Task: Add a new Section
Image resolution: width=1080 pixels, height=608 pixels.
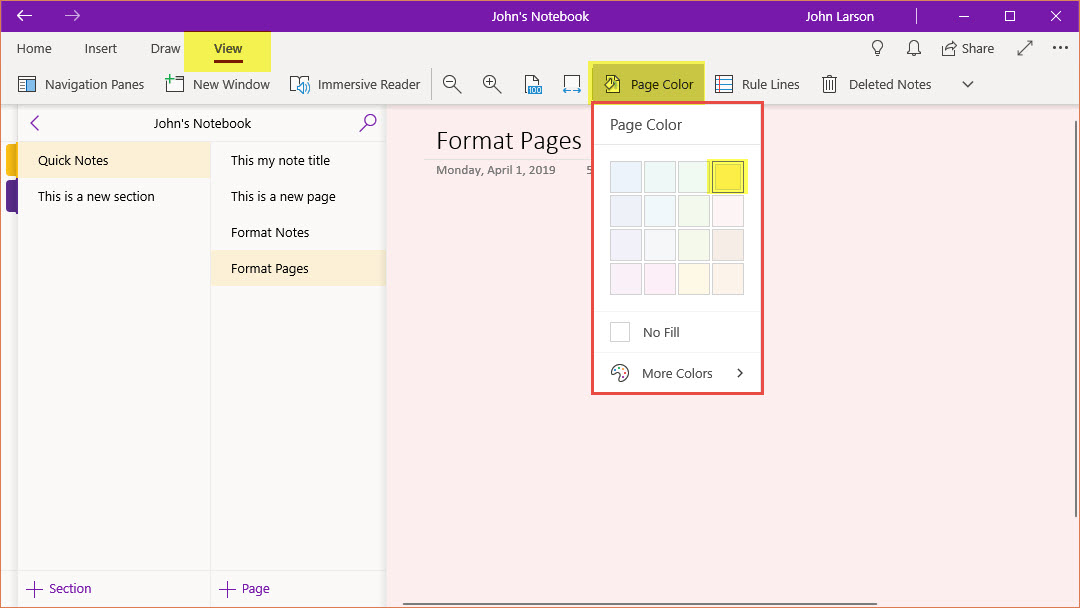Action: tap(59, 589)
